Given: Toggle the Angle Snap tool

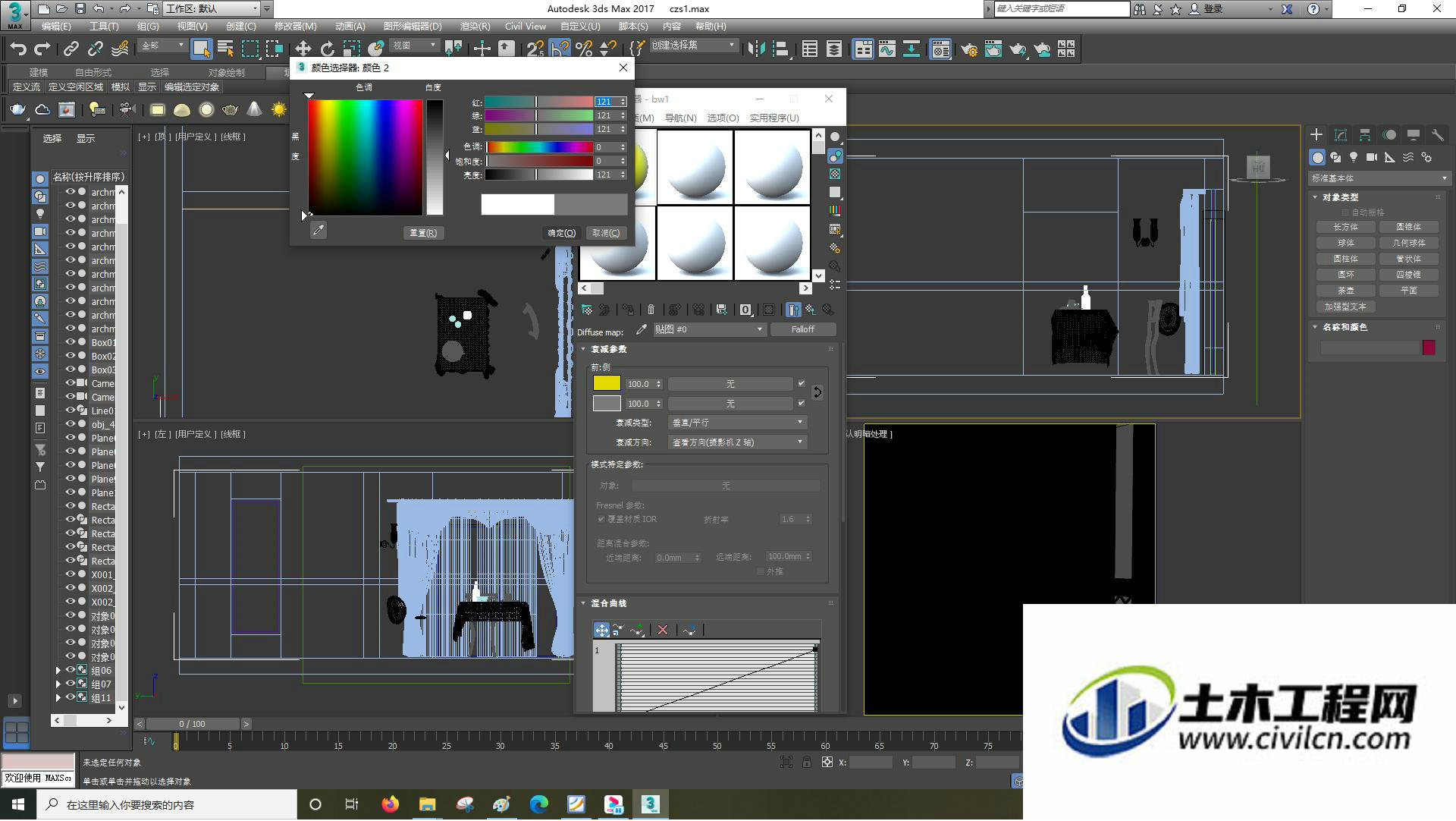Looking at the screenshot, I should point(560,49).
